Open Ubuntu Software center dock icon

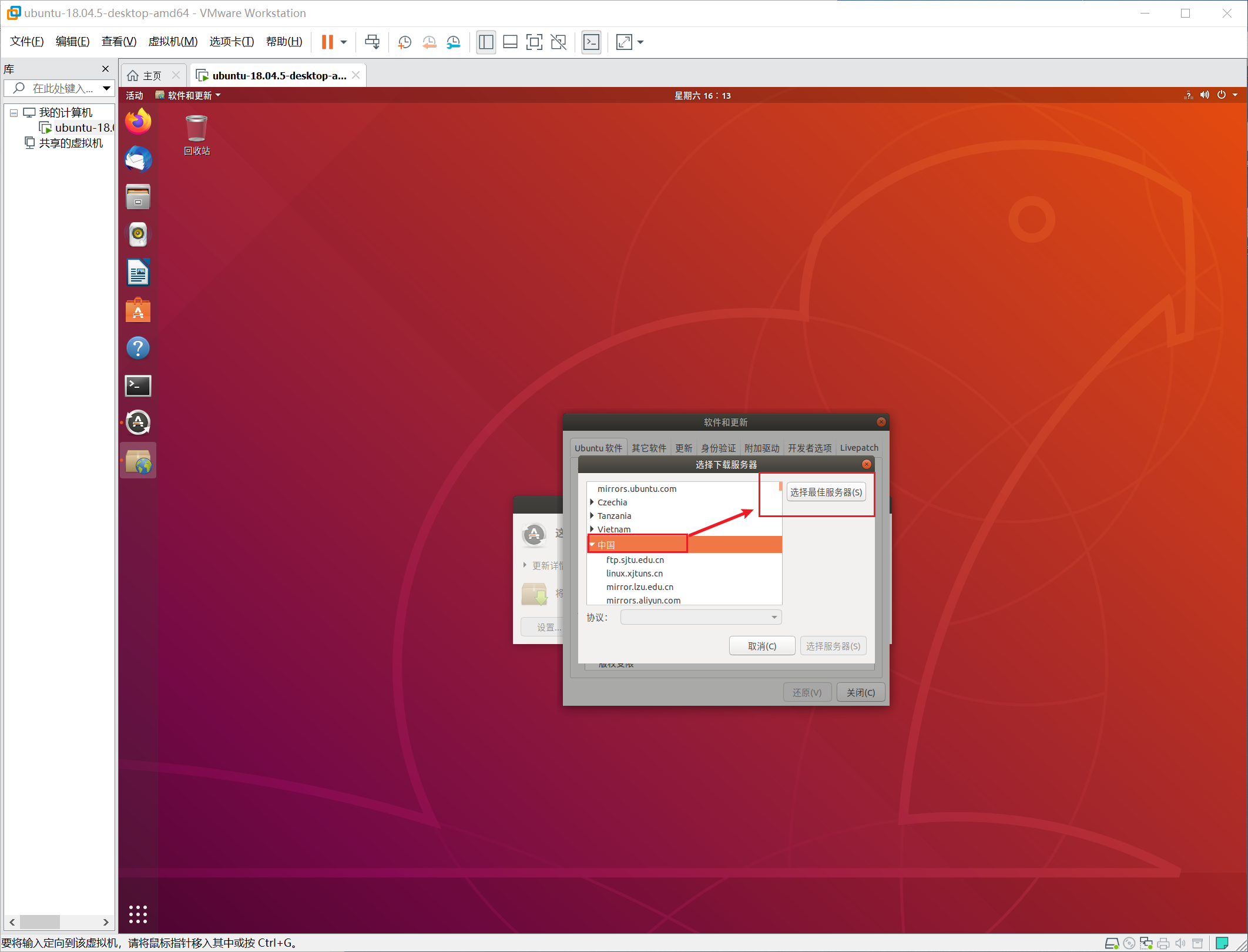pyautogui.click(x=138, y=310)
